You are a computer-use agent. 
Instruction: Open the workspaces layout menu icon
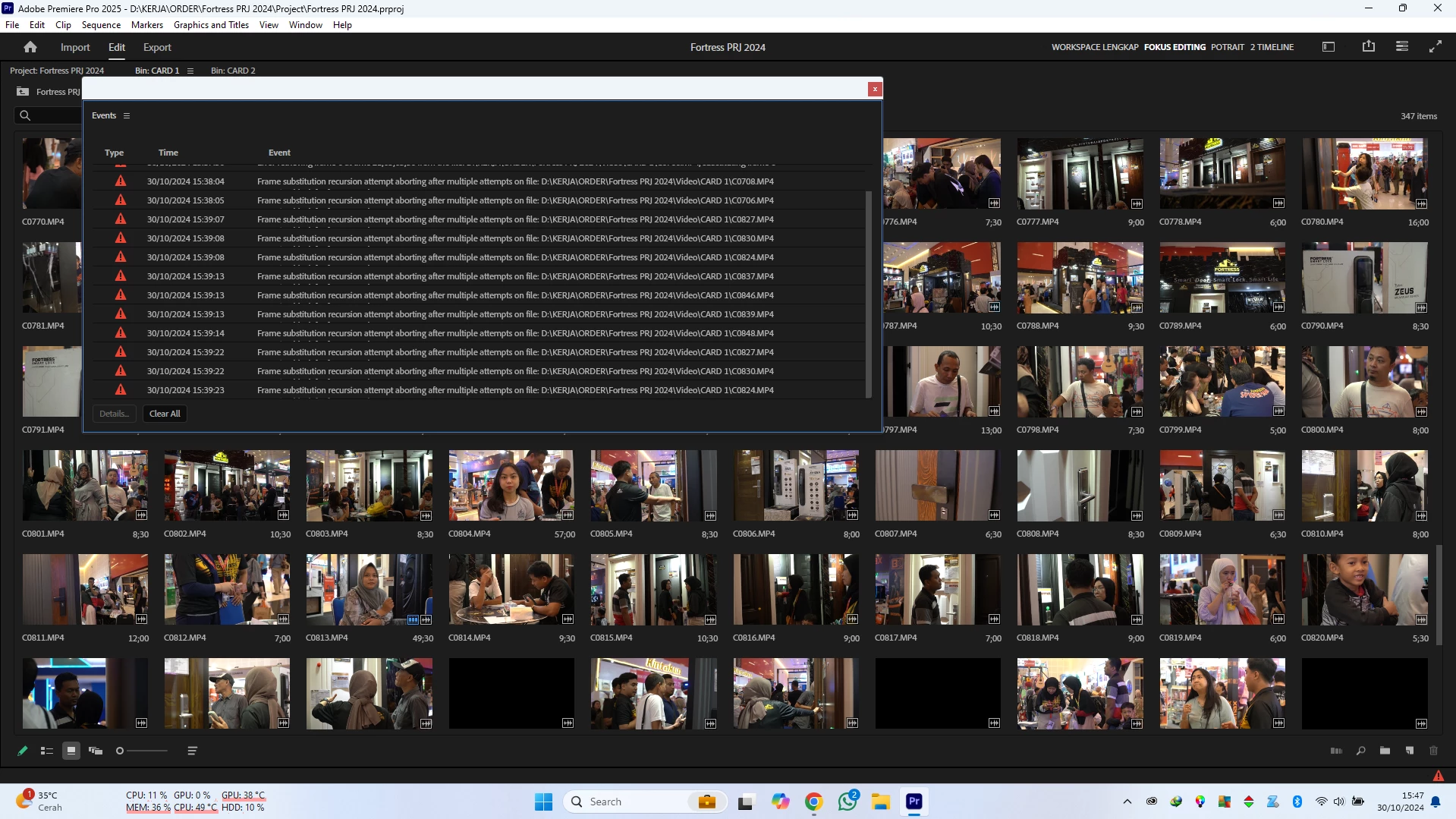coord(1402,46)
